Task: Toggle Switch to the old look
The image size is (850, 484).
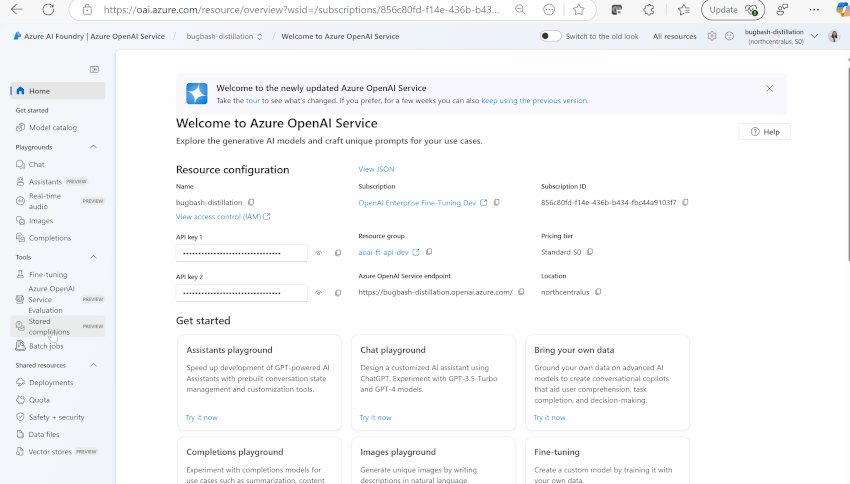Action: (550, 36)
